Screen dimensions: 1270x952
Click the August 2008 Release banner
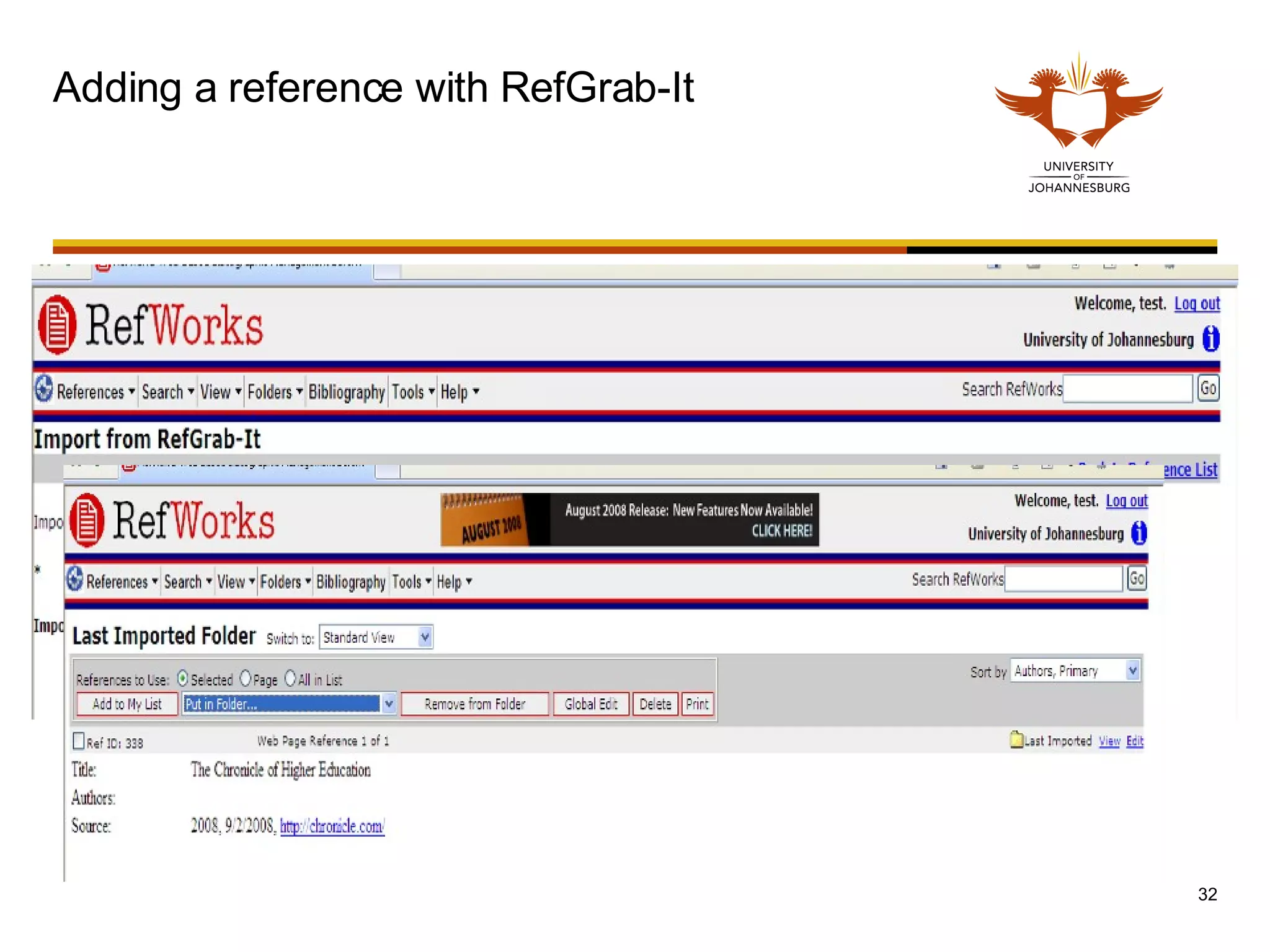[629, 519]
